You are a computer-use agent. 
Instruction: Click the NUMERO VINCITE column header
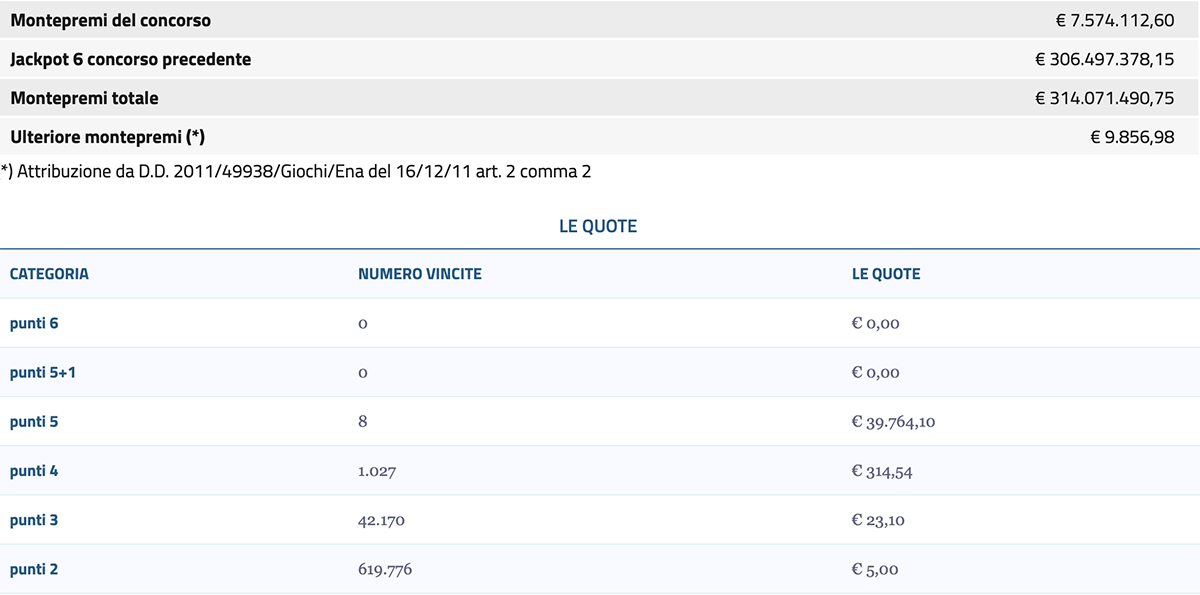419,274
